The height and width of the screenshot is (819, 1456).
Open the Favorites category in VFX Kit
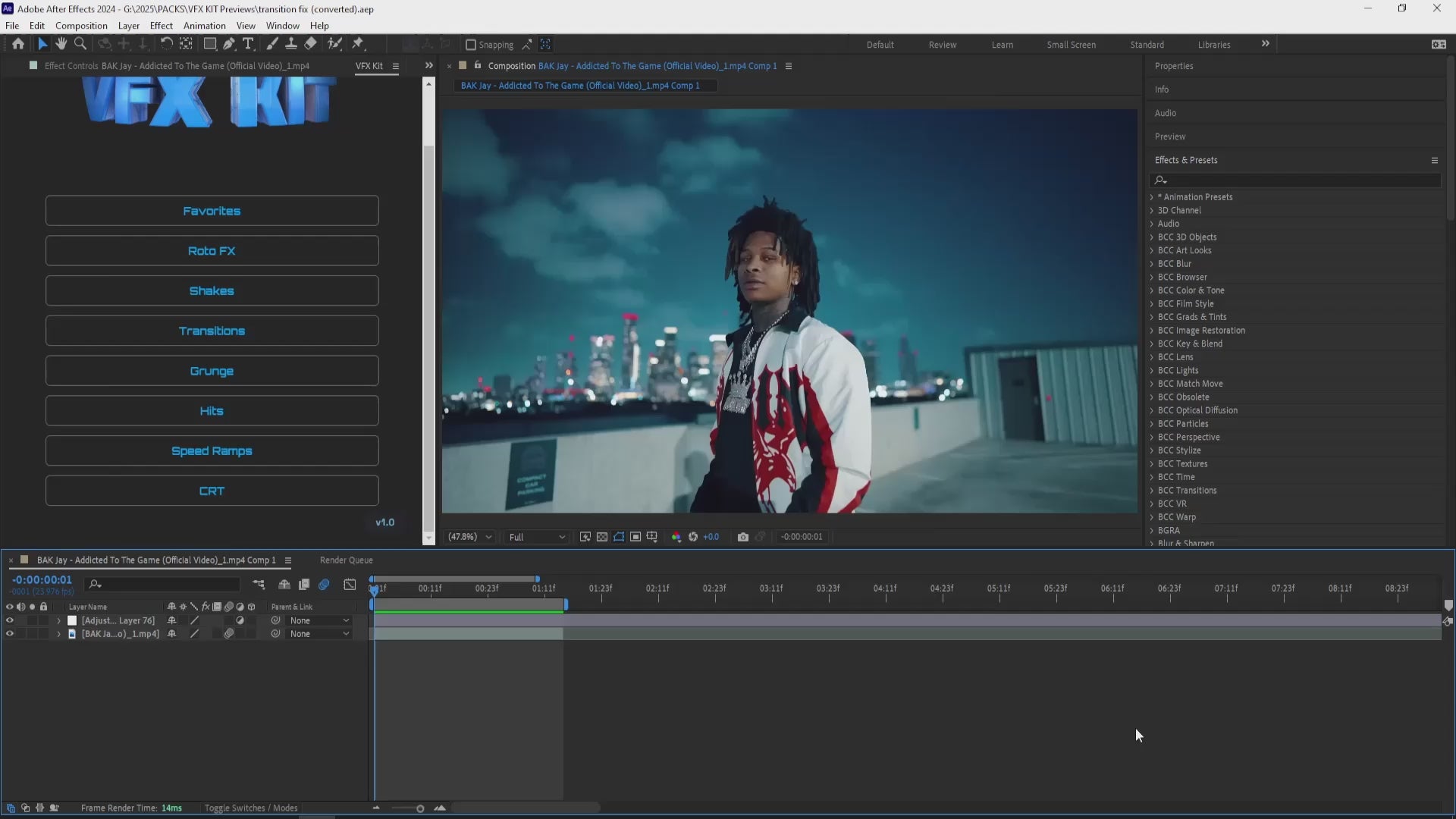(212, 211)
